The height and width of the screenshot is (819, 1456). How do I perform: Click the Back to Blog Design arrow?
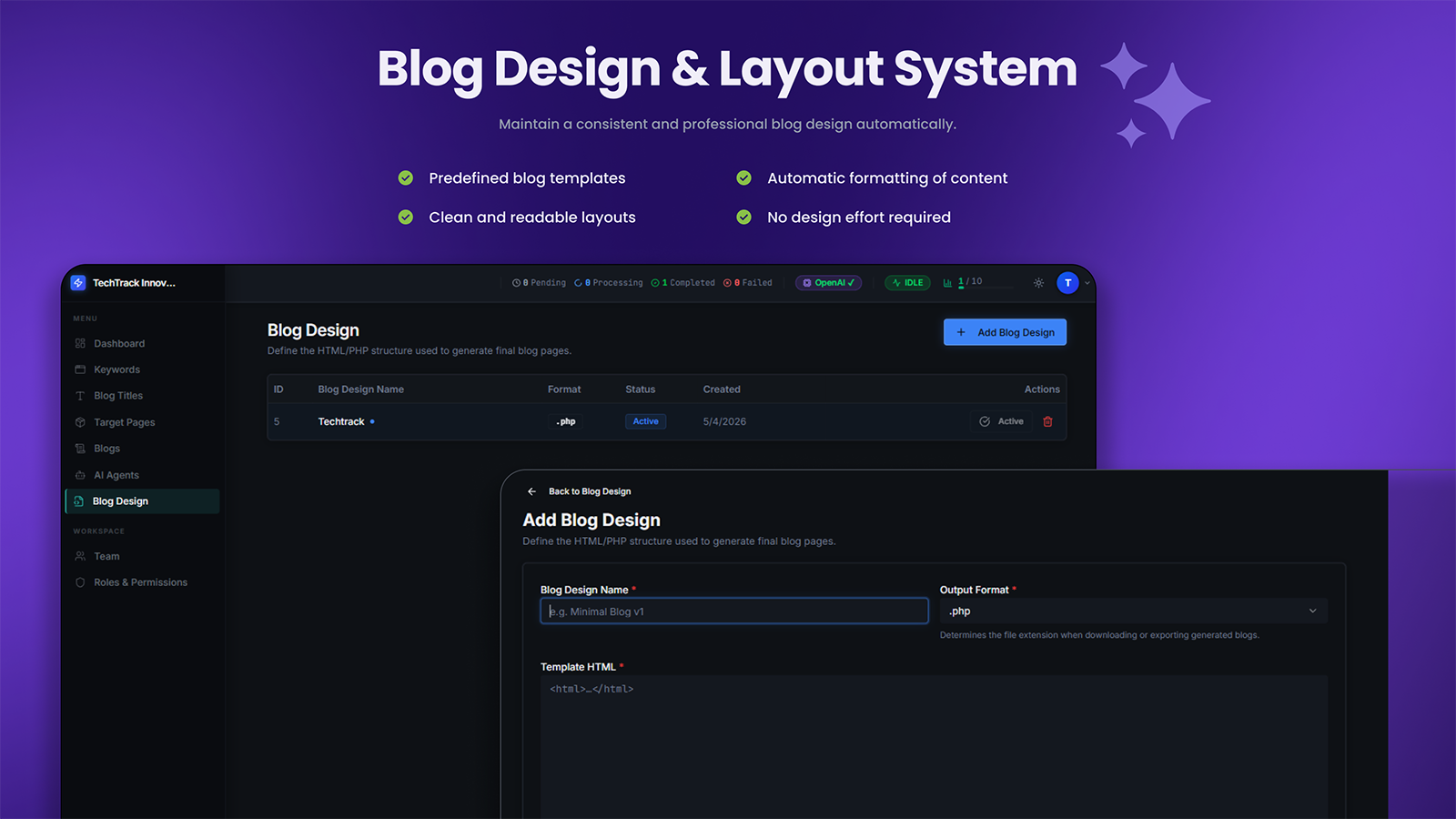532,491
